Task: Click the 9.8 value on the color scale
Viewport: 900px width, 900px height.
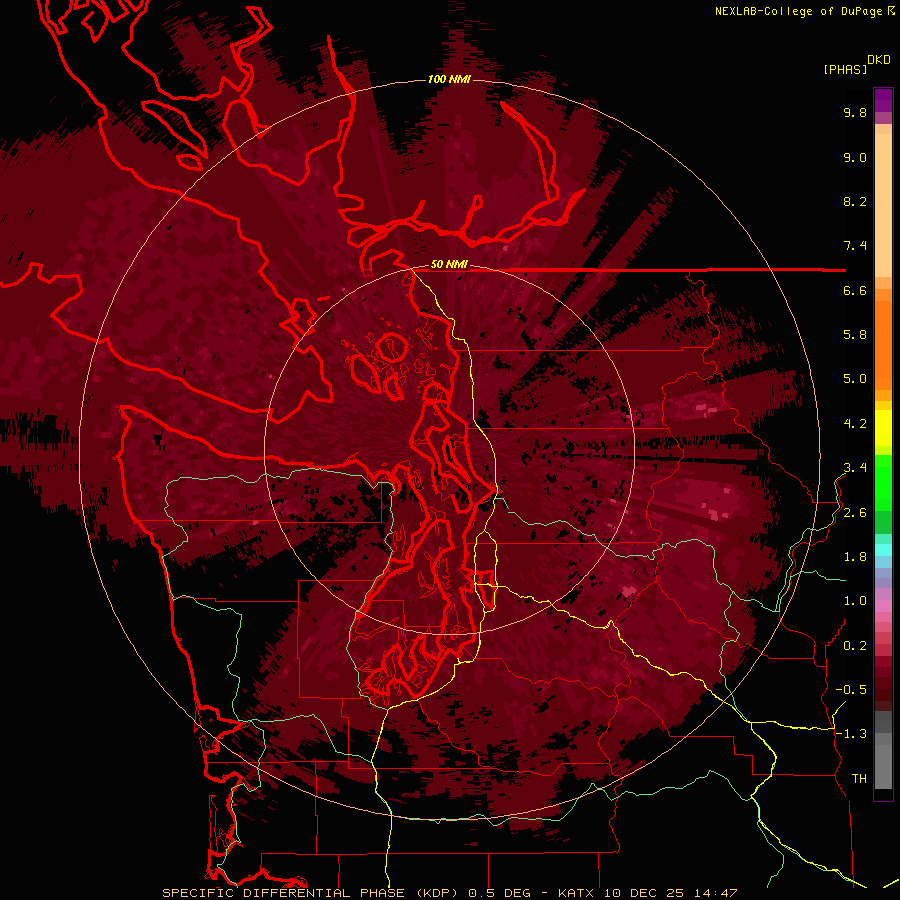Action: (855, 112)
